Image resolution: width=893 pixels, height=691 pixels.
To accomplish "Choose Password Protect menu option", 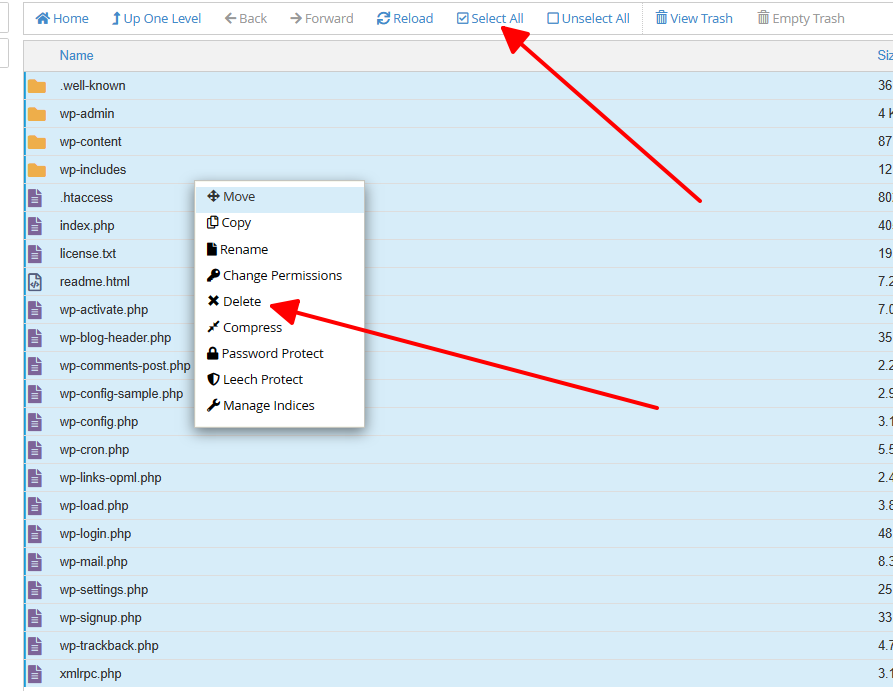I will click(265, 354).
